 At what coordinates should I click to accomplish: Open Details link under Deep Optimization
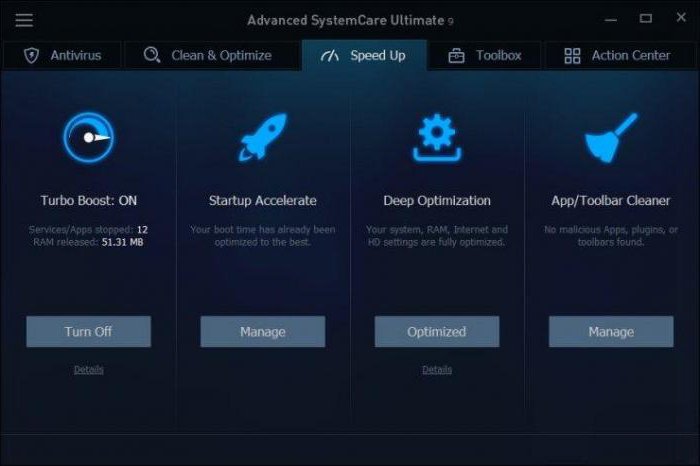(x=437, y=369)
